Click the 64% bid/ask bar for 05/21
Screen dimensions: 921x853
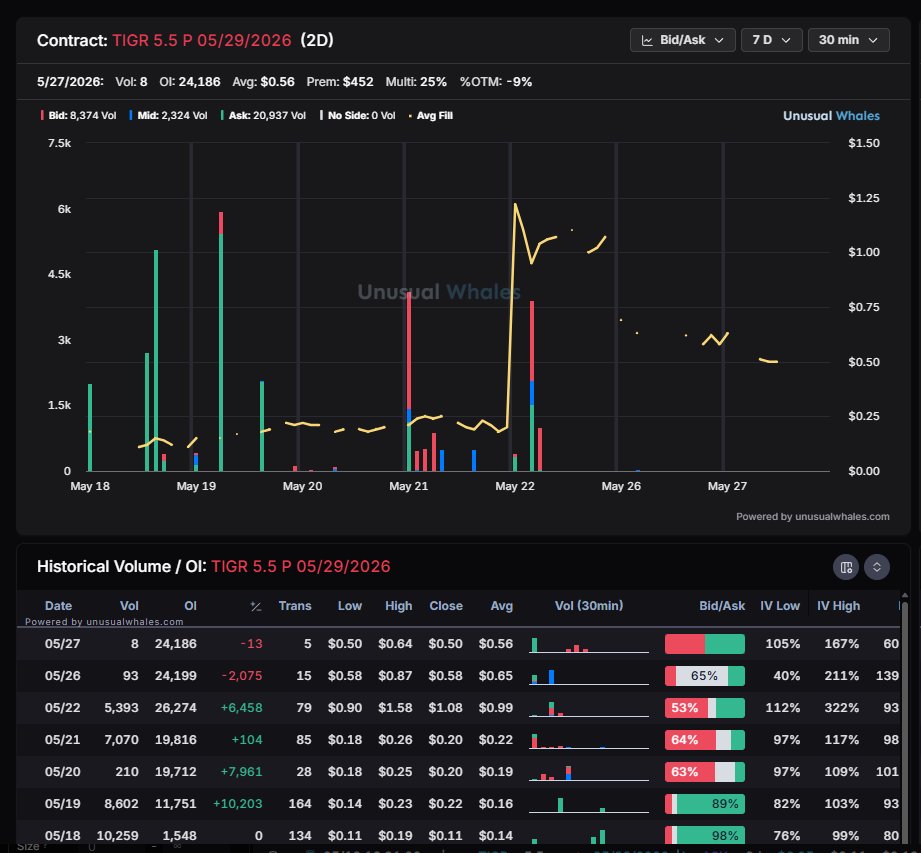(x=705, y=740)
